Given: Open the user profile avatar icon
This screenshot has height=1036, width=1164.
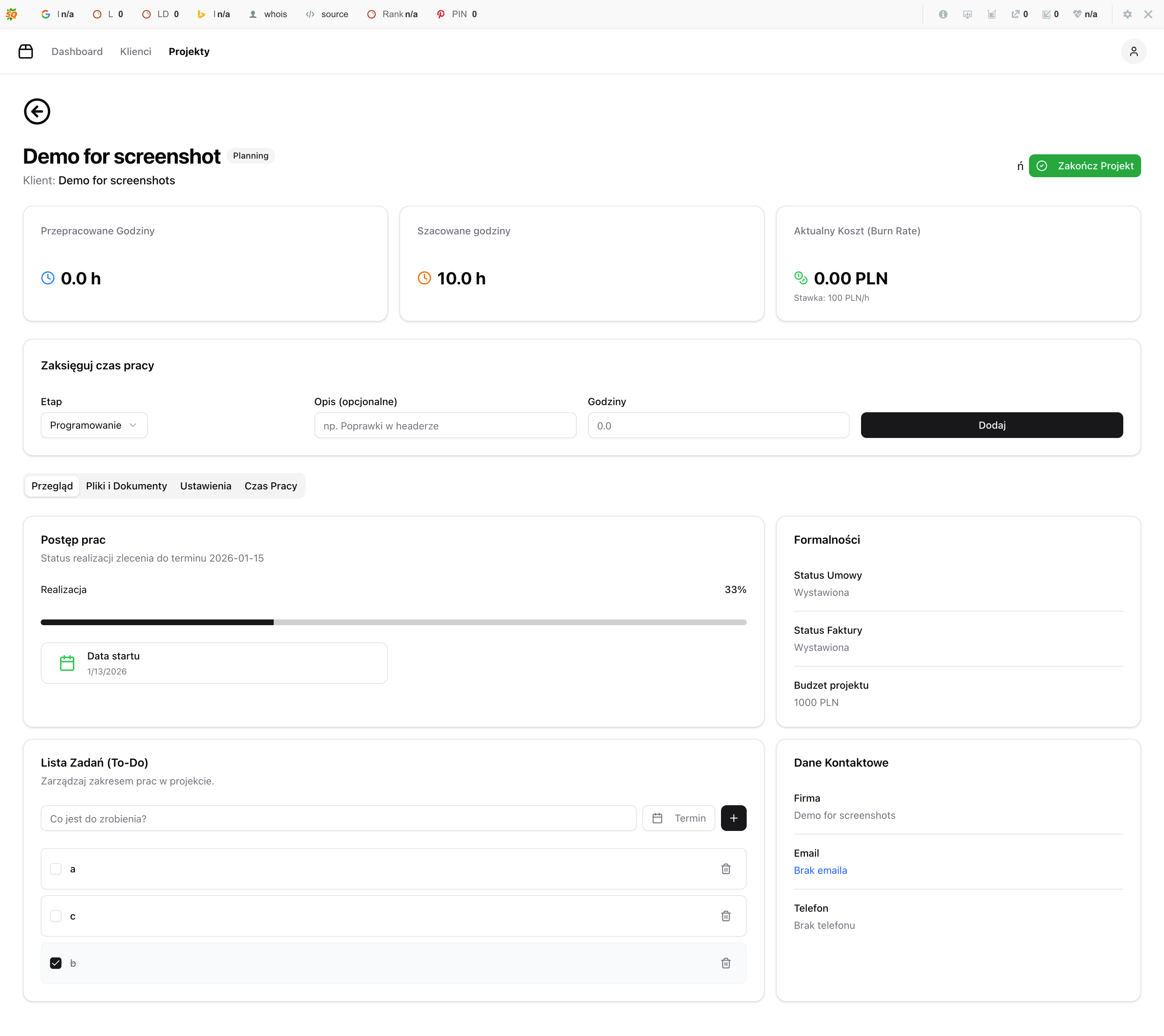Looking at the screenshot, I should pyautogui.click(x=1133, y=52).
